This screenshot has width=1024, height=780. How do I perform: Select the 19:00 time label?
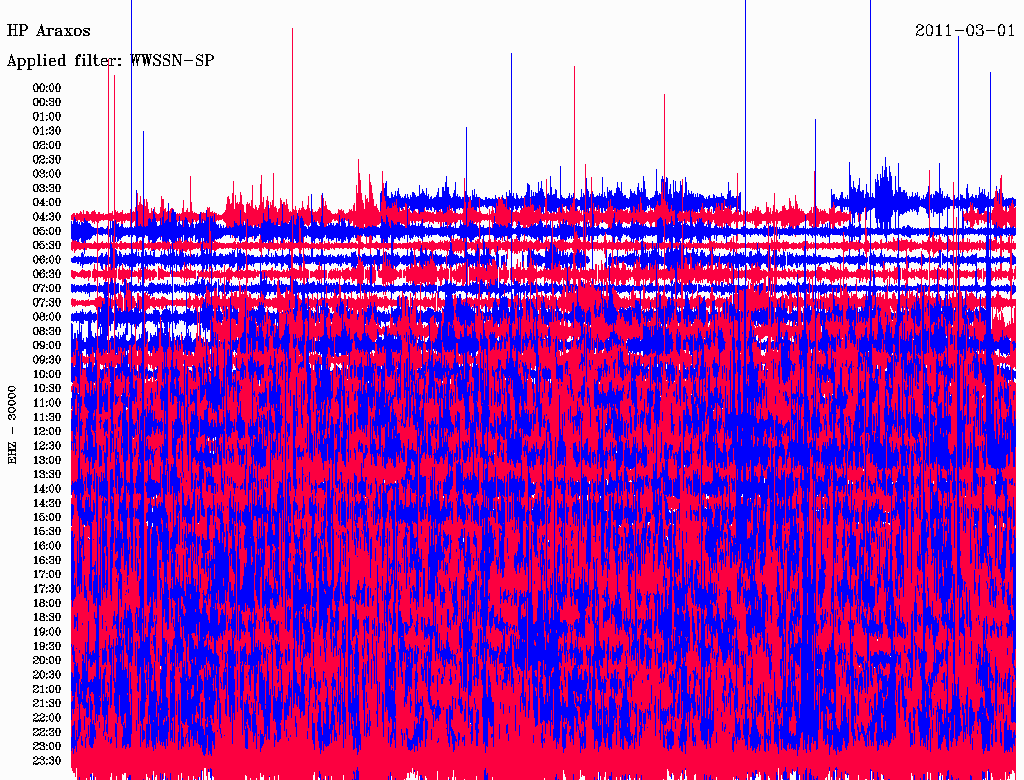tap(47, 632)
